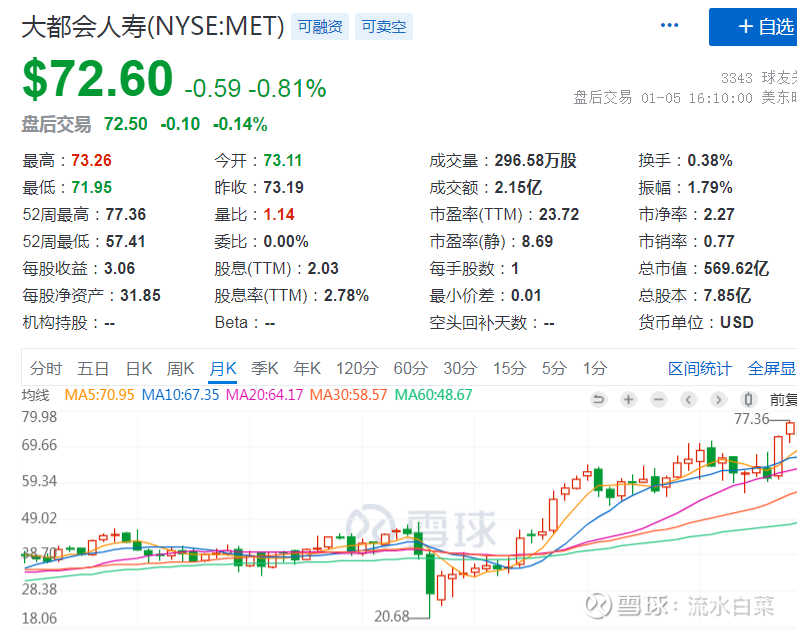
Task: Click the 最高 value 73.26
Action: tap(91, 161)
